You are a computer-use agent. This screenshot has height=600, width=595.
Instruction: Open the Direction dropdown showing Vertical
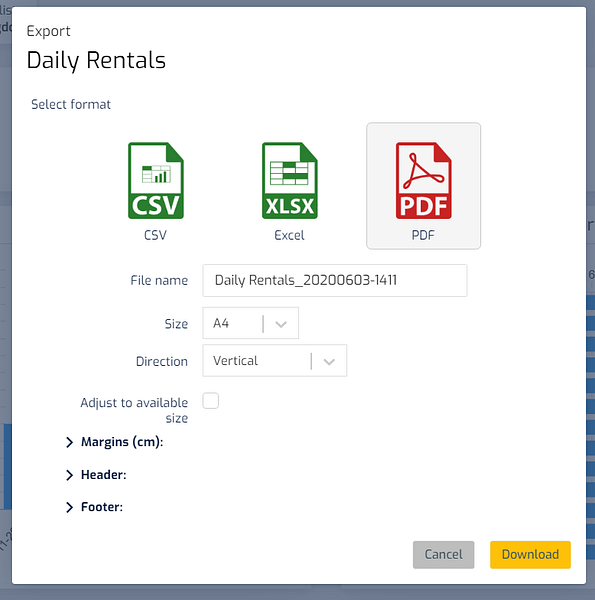[x=275, y=360]
